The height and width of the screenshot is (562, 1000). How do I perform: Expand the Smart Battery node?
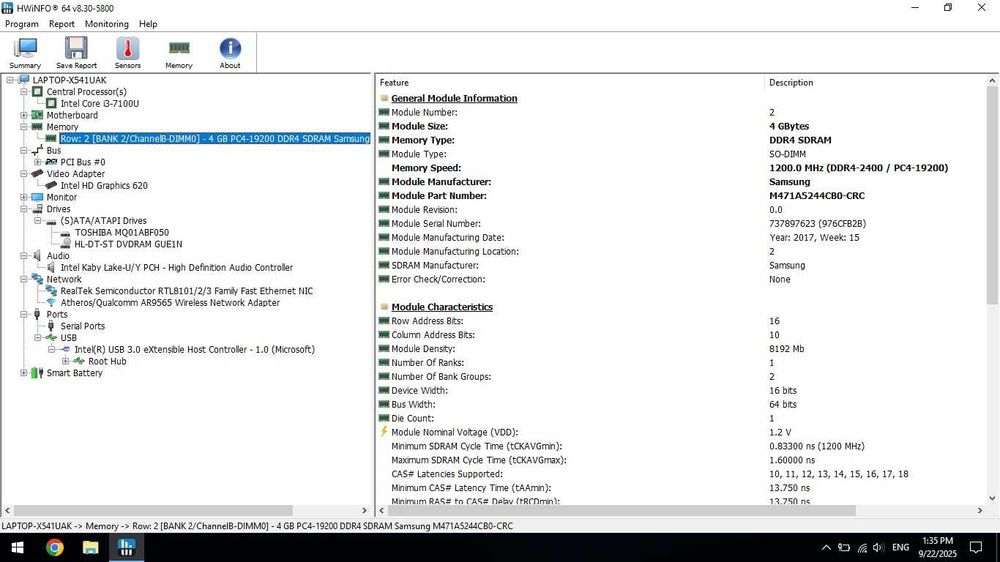24,373
